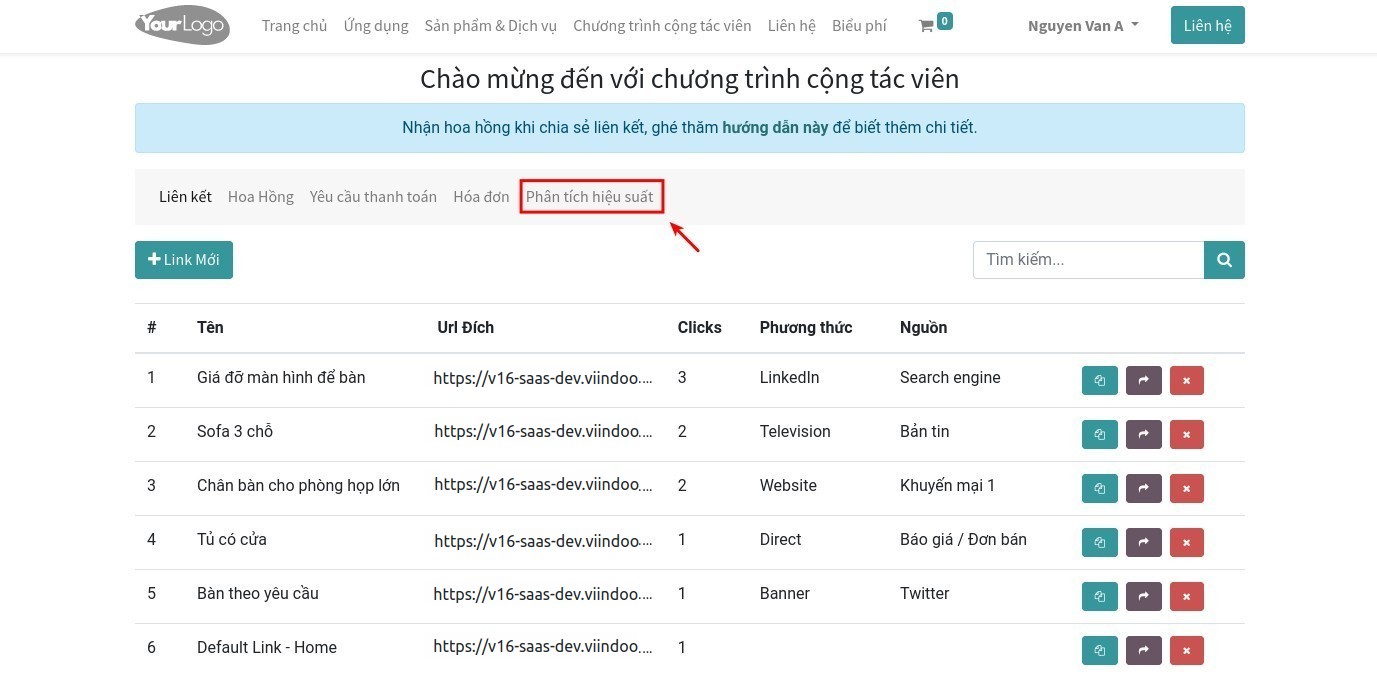Open URL of Giá đỡ màn hình để bàn
1377x687 pixels.
tap(543, 378)
